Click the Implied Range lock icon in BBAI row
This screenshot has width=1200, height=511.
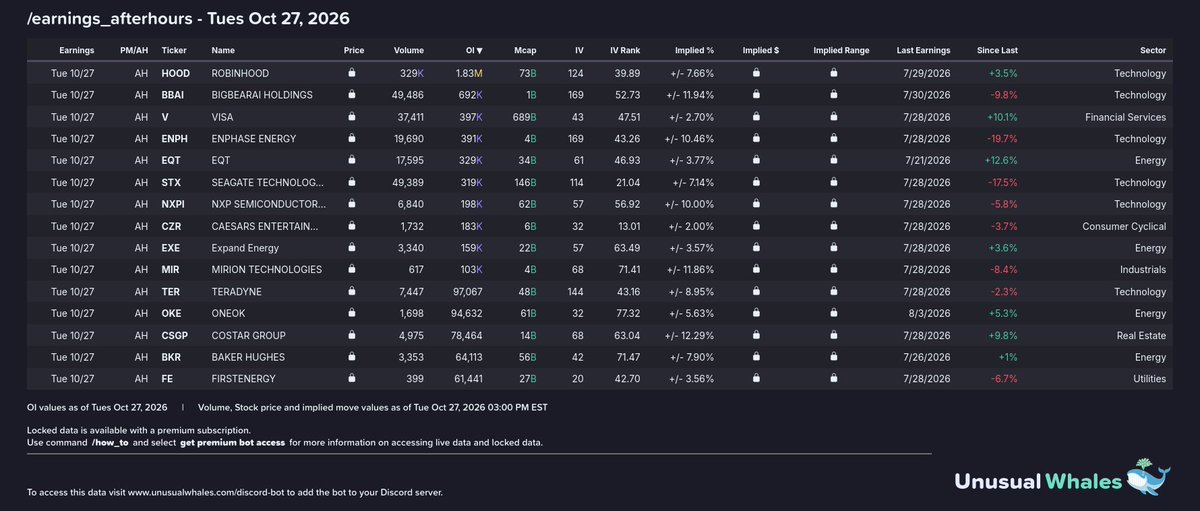833,95
